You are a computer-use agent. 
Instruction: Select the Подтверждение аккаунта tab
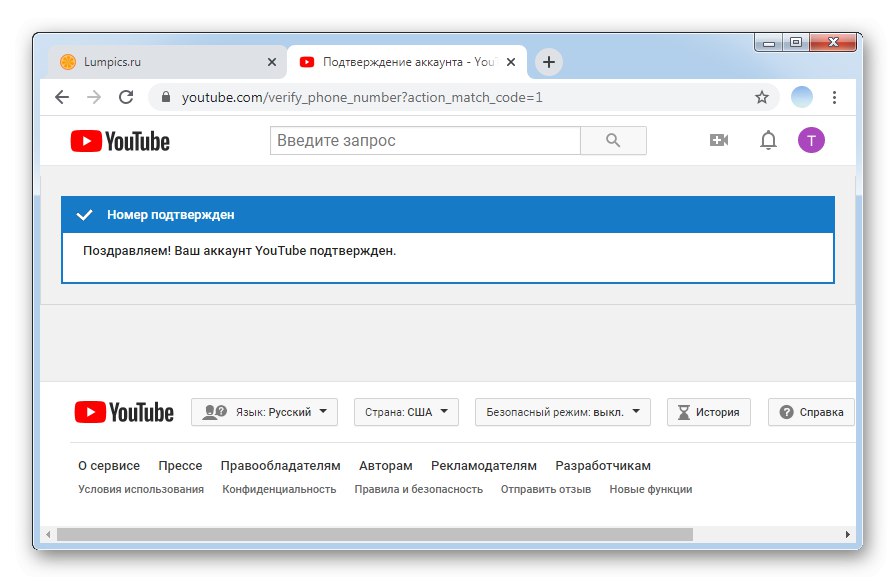tap(407, 62)
